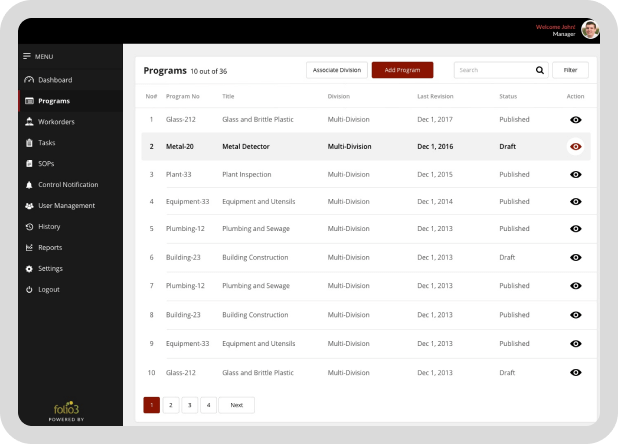Viewport: 618px width, 444px height.
Task: Click the Dashboard icon in sidebar
Action: (29, 80)
